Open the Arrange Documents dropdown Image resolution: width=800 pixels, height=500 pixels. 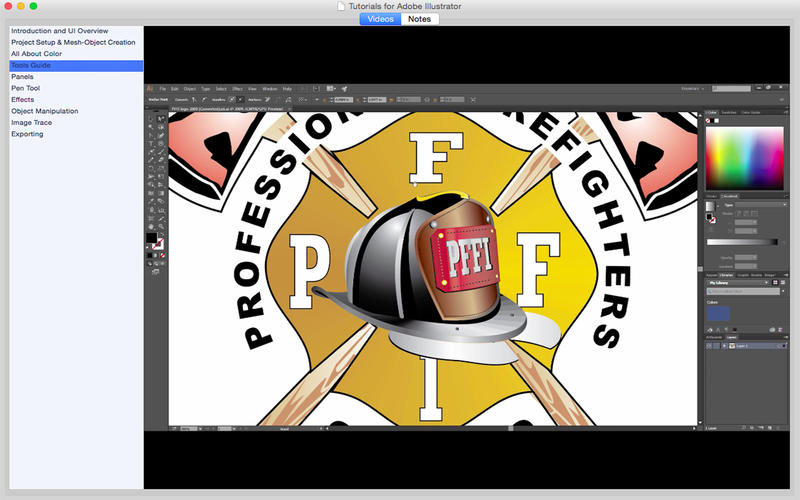[331, 89]
